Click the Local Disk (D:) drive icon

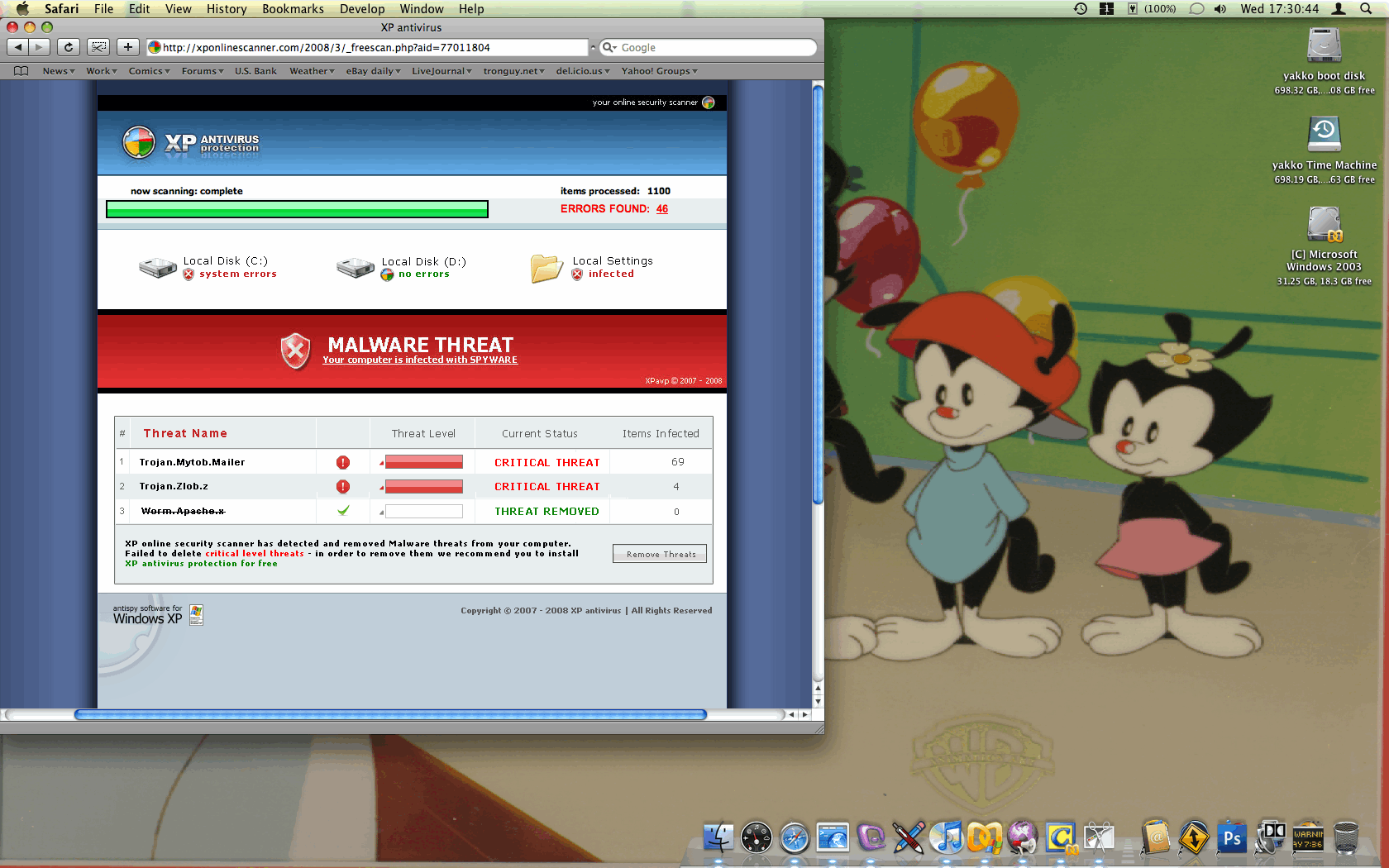click(356, 268)
